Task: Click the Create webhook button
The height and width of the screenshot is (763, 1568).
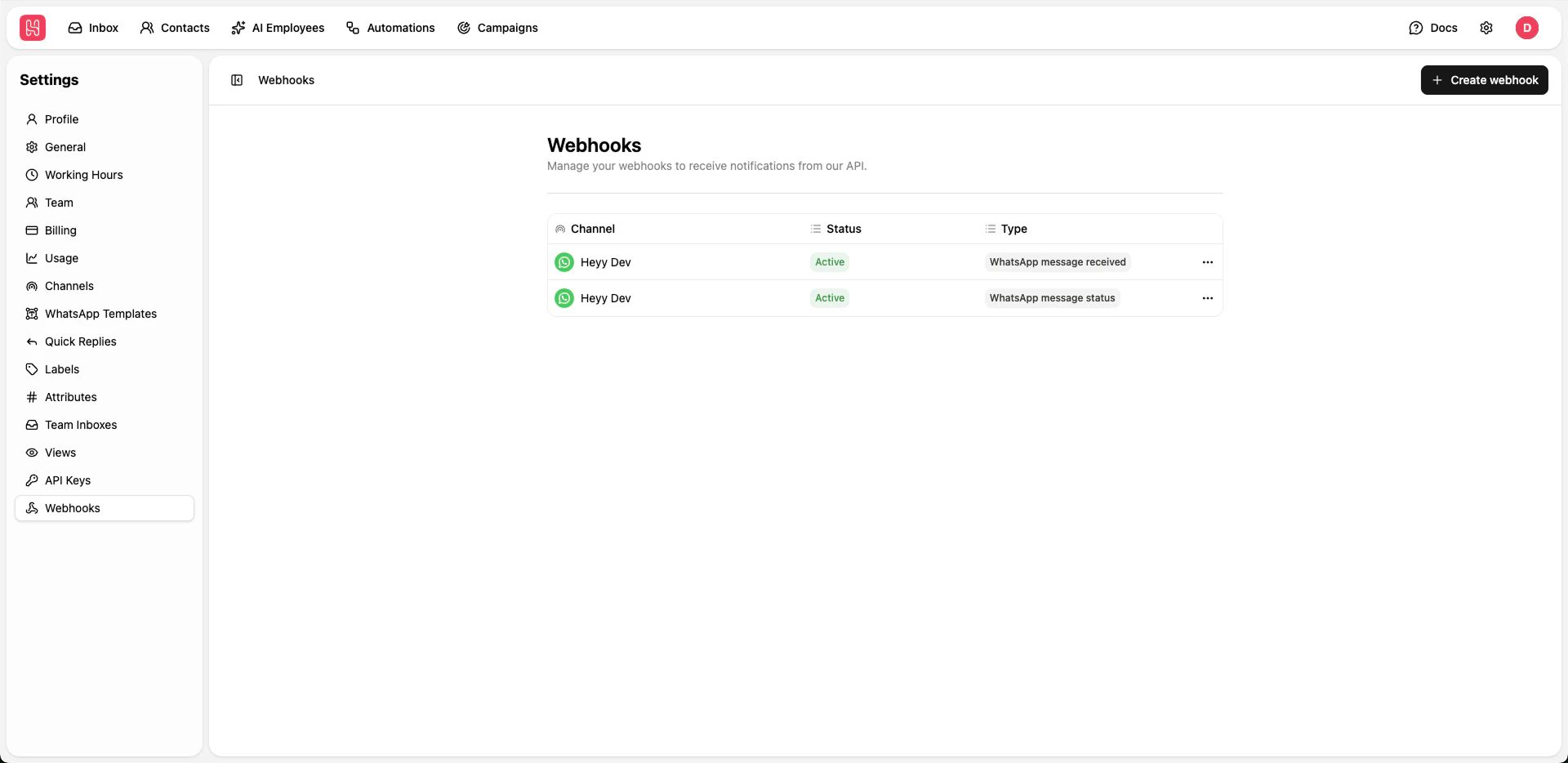Action: [x=1485, y=80]
